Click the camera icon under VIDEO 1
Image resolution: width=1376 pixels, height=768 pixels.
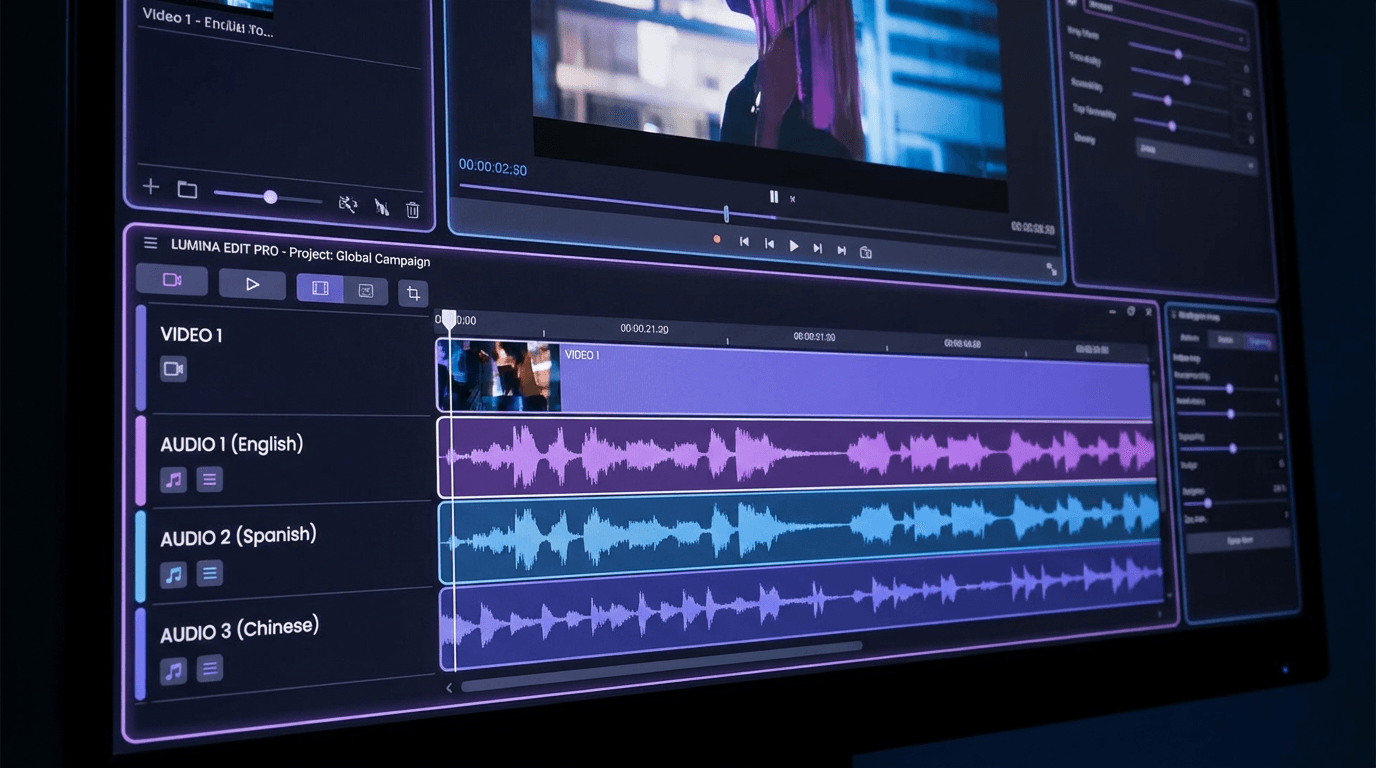tap(173, 369)
